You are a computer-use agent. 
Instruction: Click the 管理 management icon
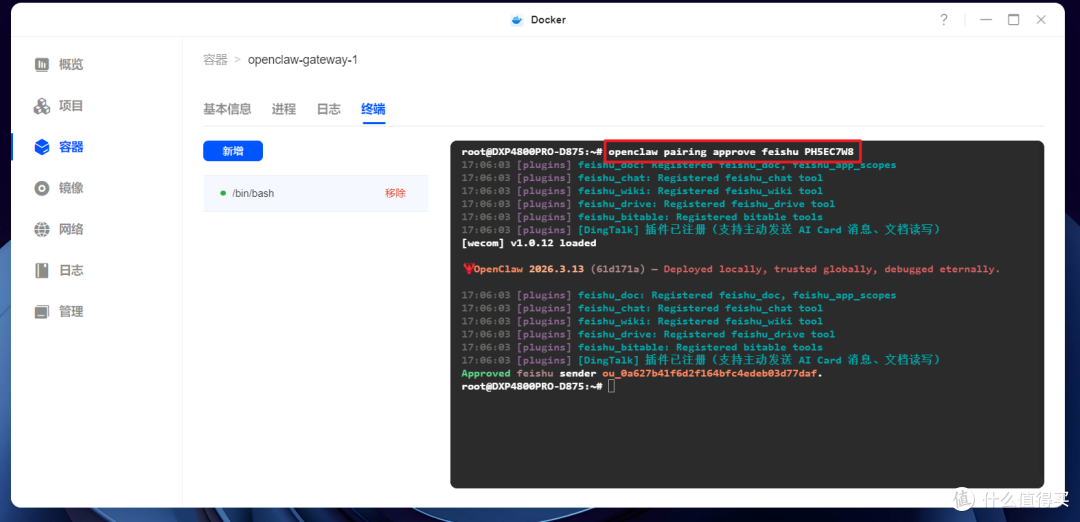pyautogui.click(x=42, y=312)
